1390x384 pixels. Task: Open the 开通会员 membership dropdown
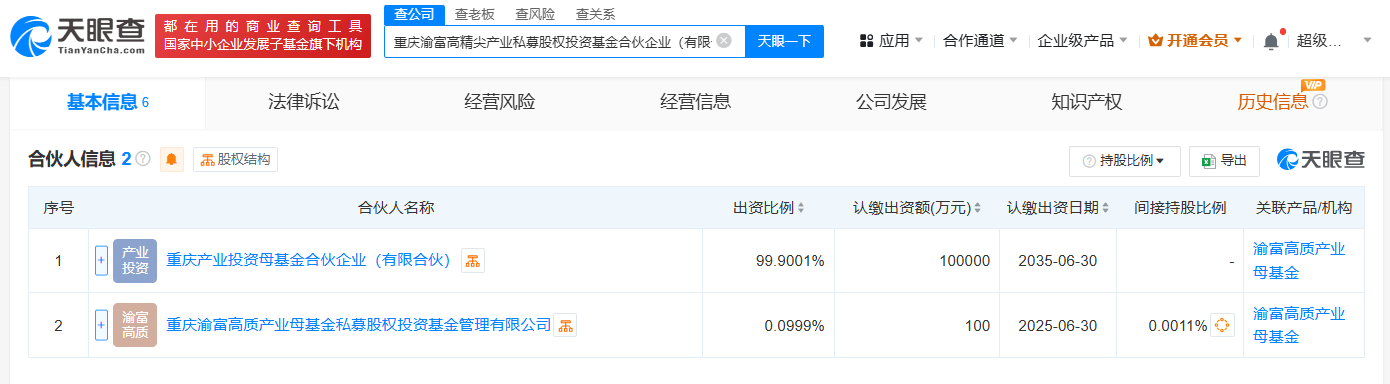pyautogui.click(x=1196, y=41)
